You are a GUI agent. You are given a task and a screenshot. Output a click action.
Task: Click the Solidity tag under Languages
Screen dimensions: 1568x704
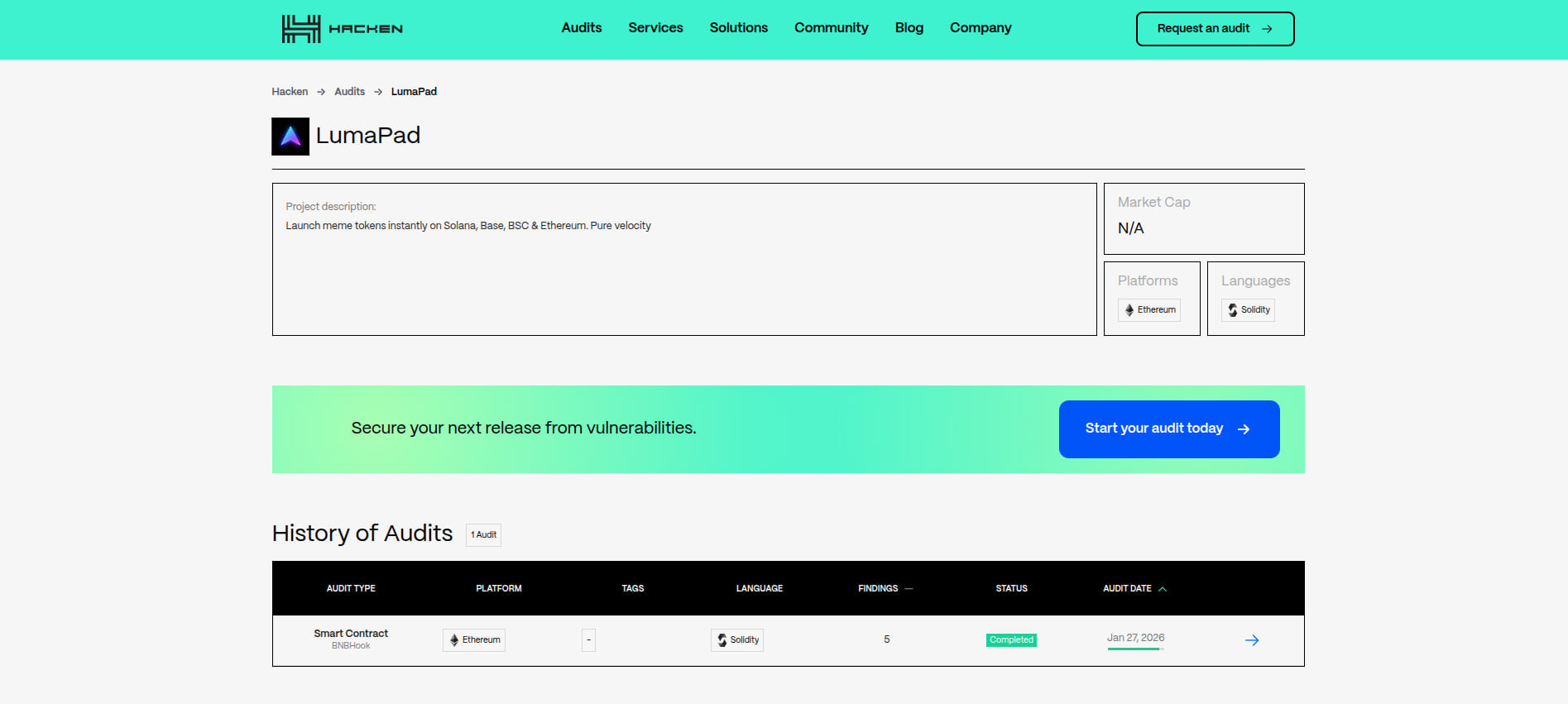click(x=1248, y=310)
